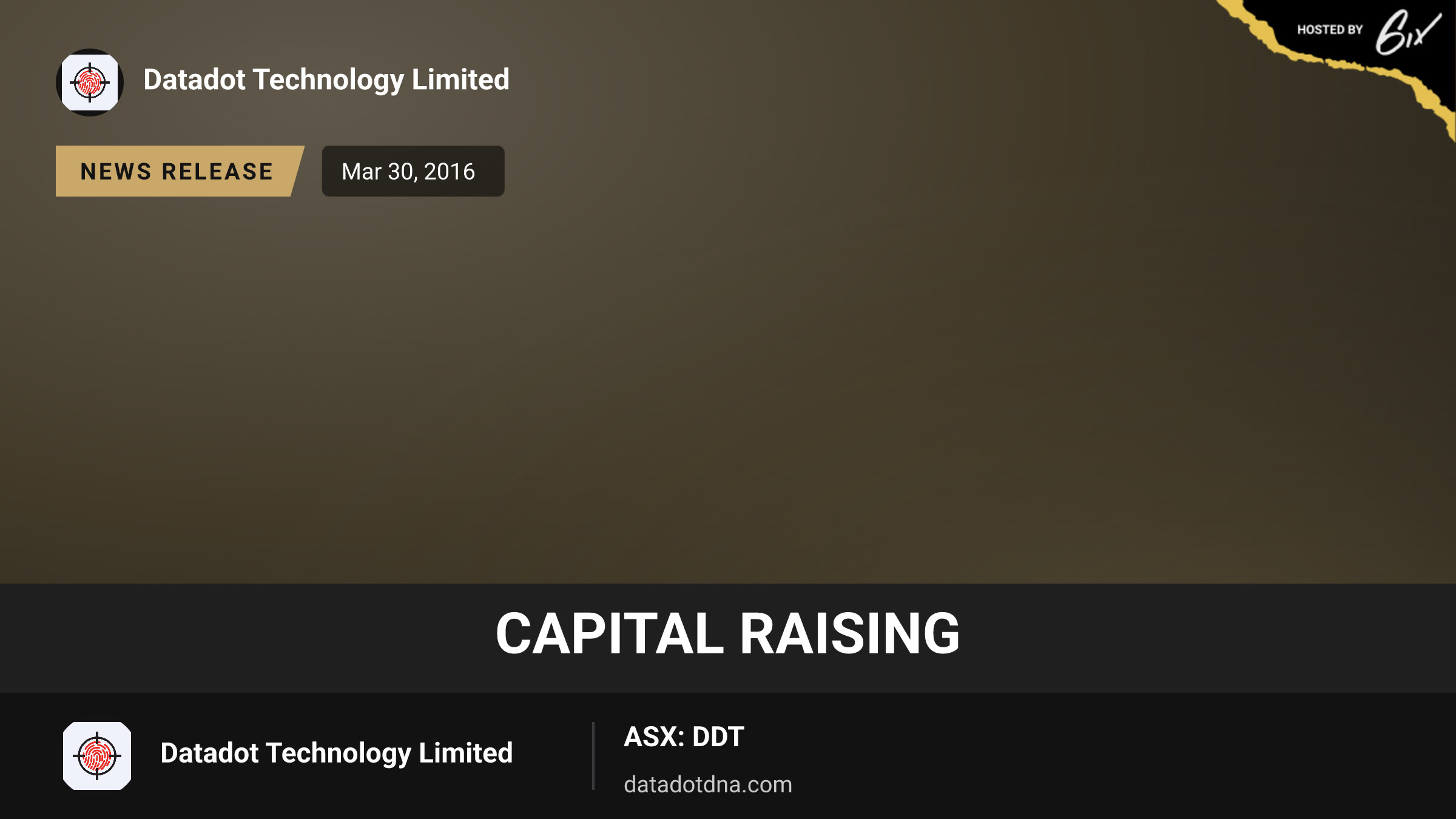Click the dark headline banner left of CAPITAL
Screen dimensions: 1456x819
[x=243, y=638]
